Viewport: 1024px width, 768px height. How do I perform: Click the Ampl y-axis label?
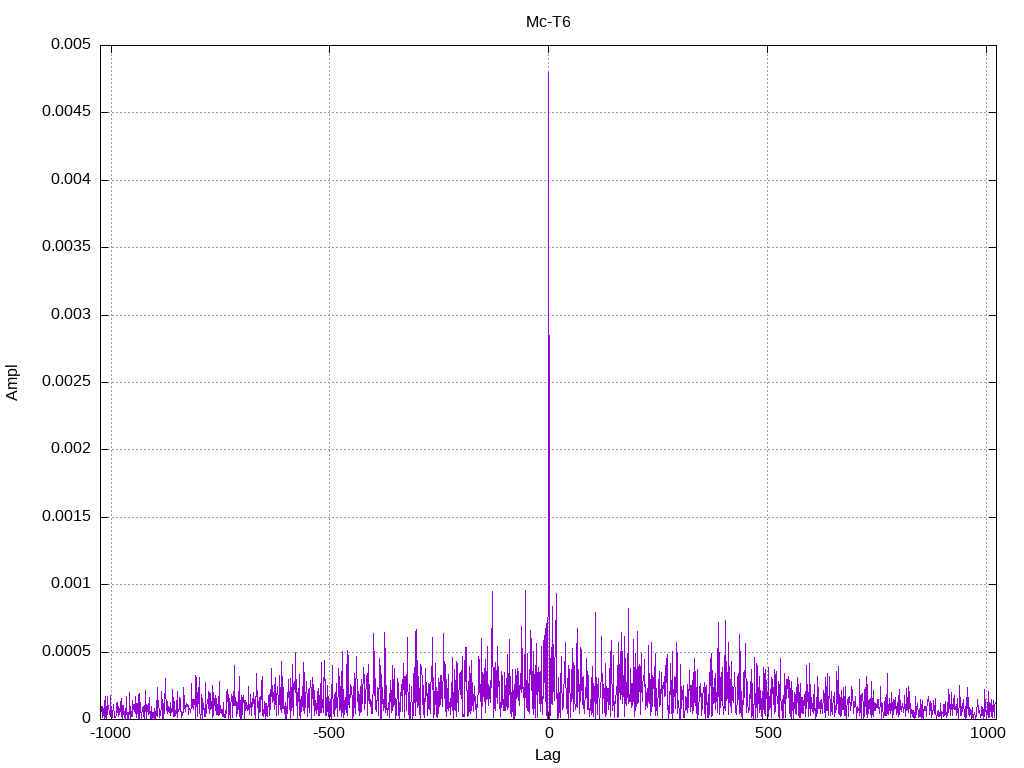click(x=12, y=382)
